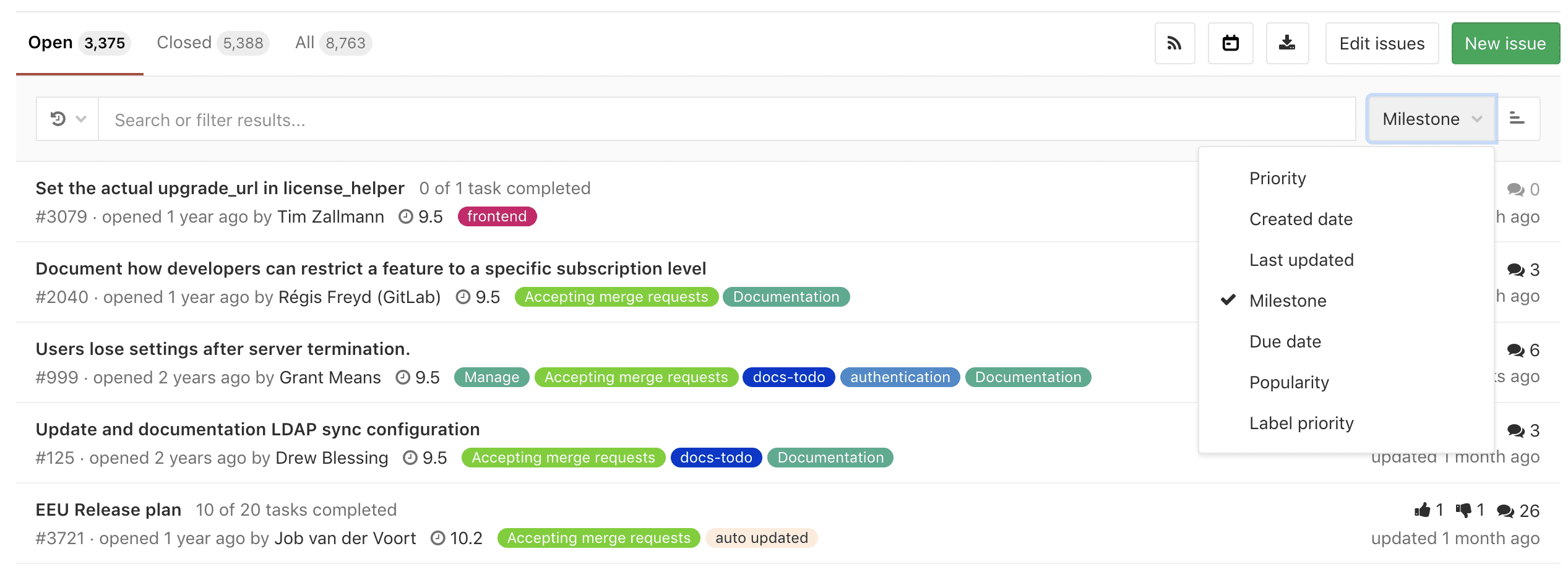The width and height of the screenshot is (1568, 580).
Task: Select Due date as sort option
Action: (1285, 341)
